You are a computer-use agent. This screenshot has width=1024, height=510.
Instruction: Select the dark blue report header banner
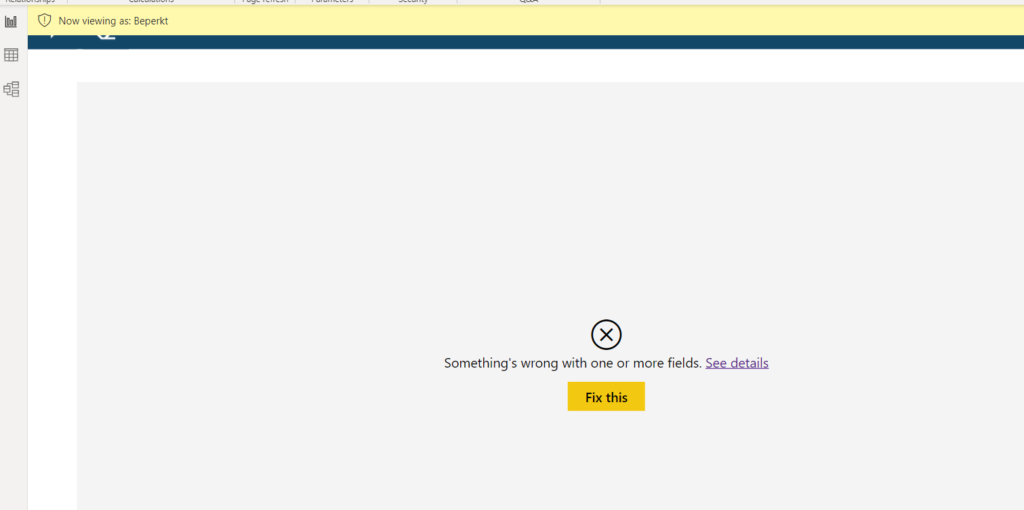point(560,42)
